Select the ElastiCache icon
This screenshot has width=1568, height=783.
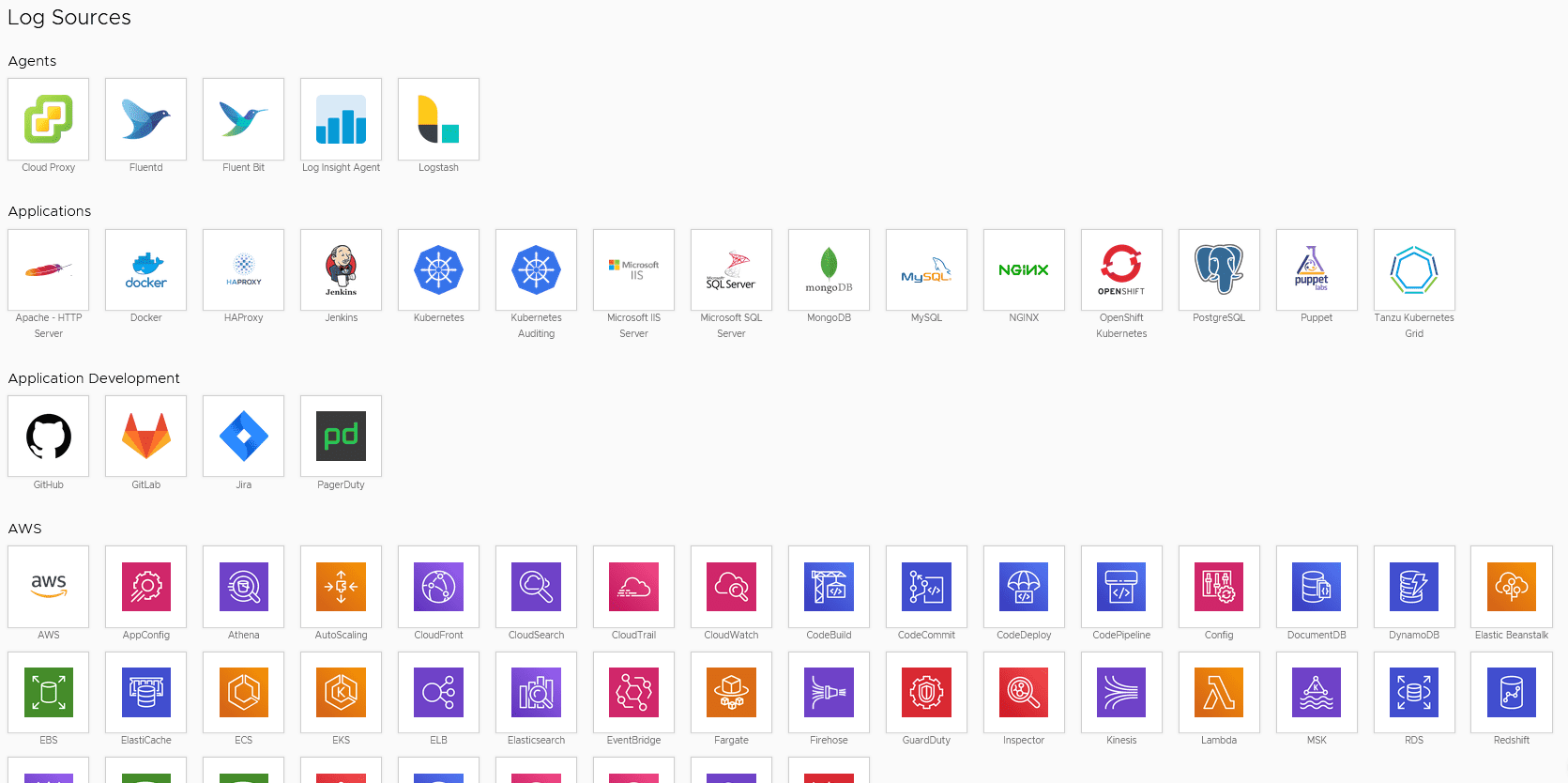(x=146, y=693)
